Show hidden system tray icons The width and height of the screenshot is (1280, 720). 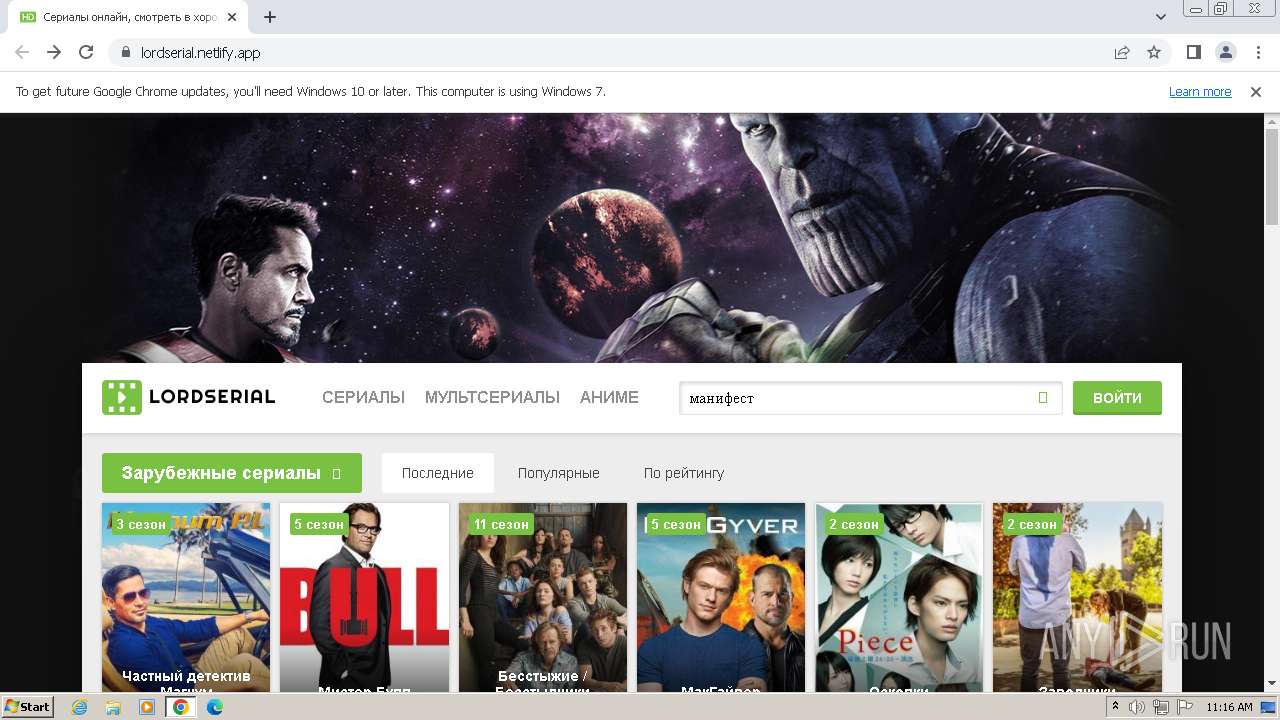click(1115, 707)
